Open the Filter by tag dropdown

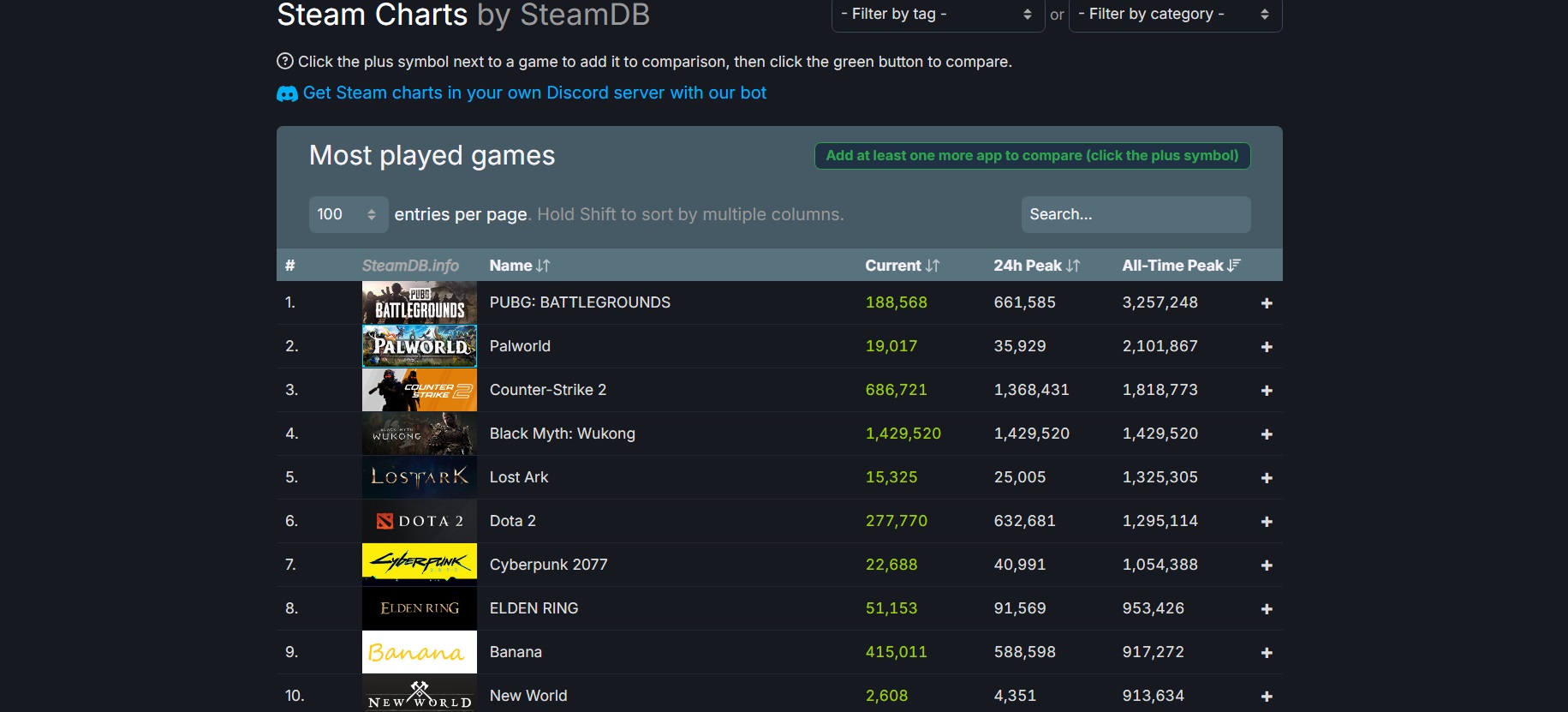(x=938, y=15)
